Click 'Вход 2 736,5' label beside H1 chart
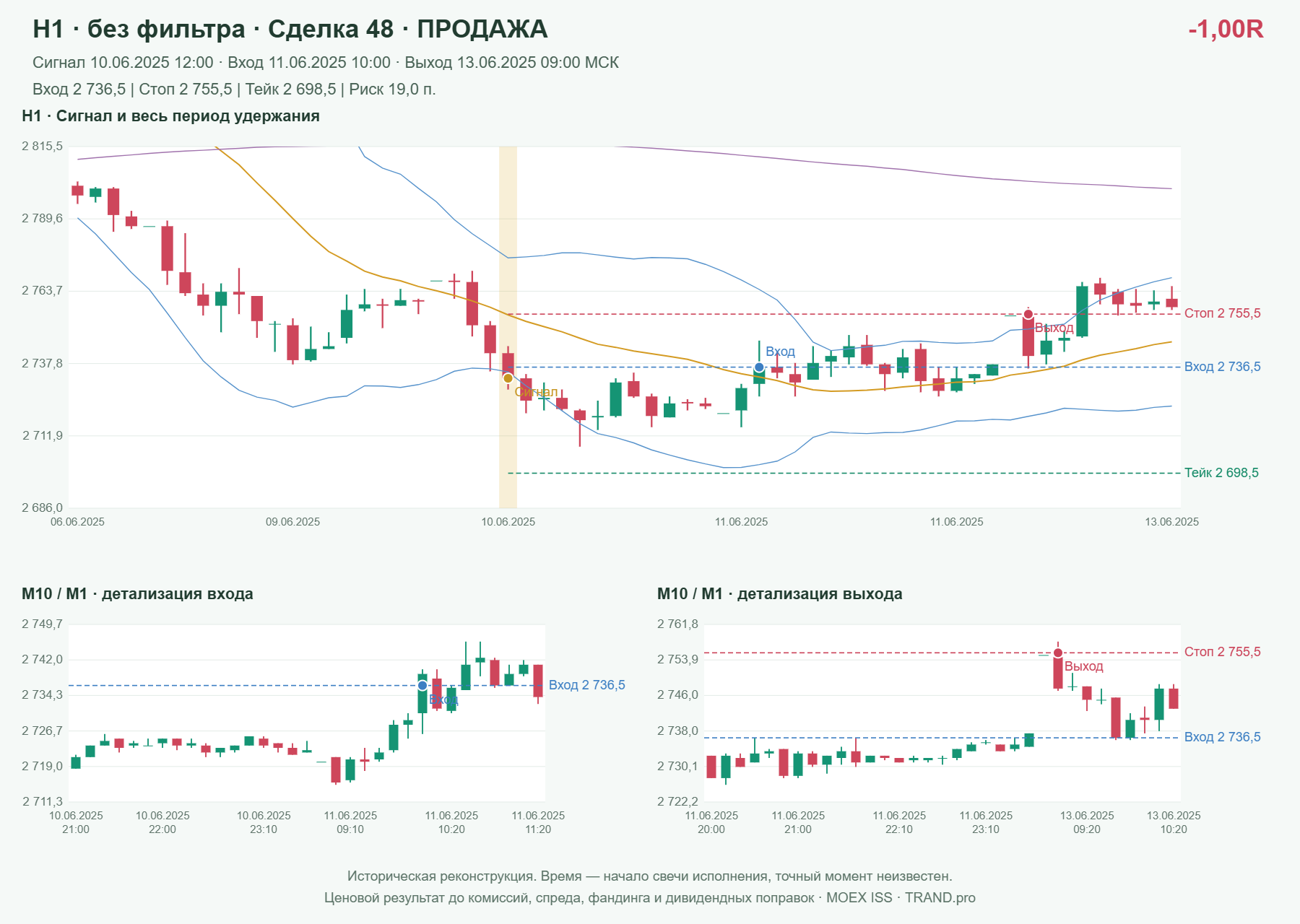The height and width of the screenshot is (924, 1300). 1222,367
